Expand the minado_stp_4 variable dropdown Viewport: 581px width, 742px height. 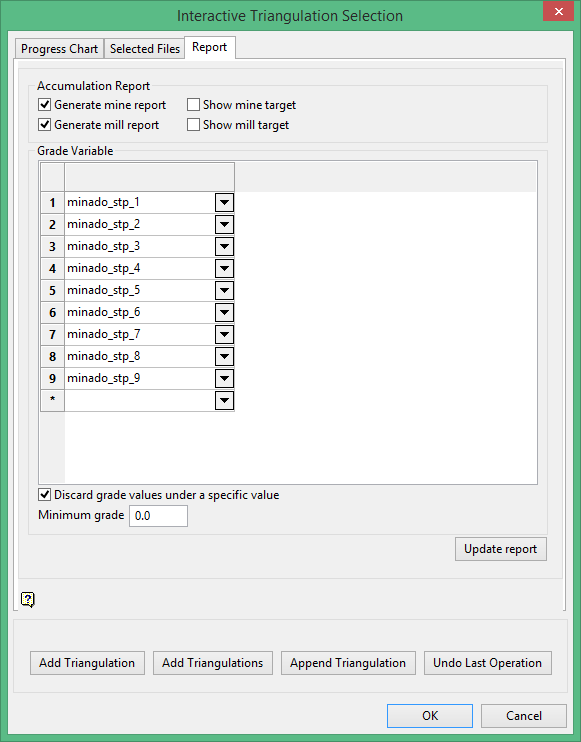point(224,269)
